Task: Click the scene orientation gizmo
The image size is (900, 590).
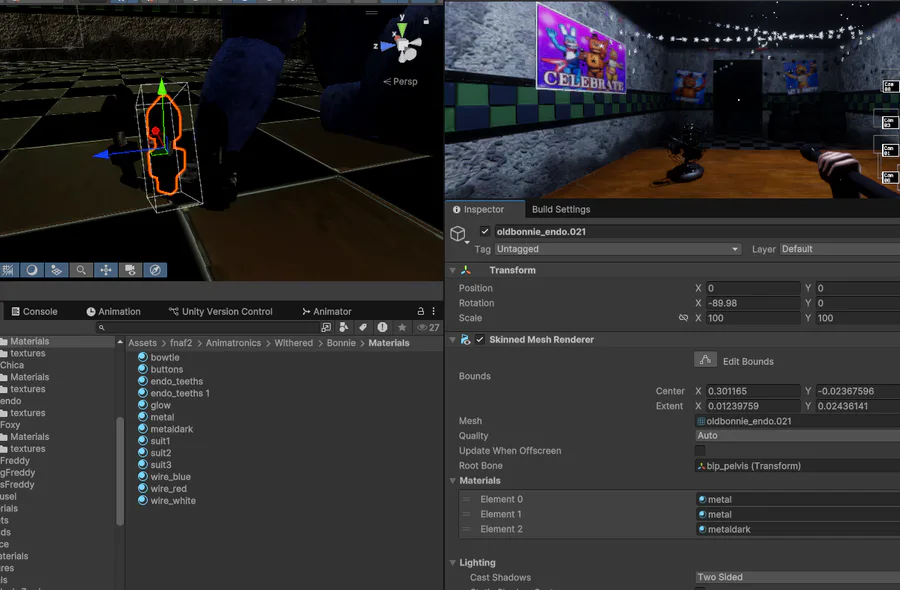Action: [x=404, y=43]
